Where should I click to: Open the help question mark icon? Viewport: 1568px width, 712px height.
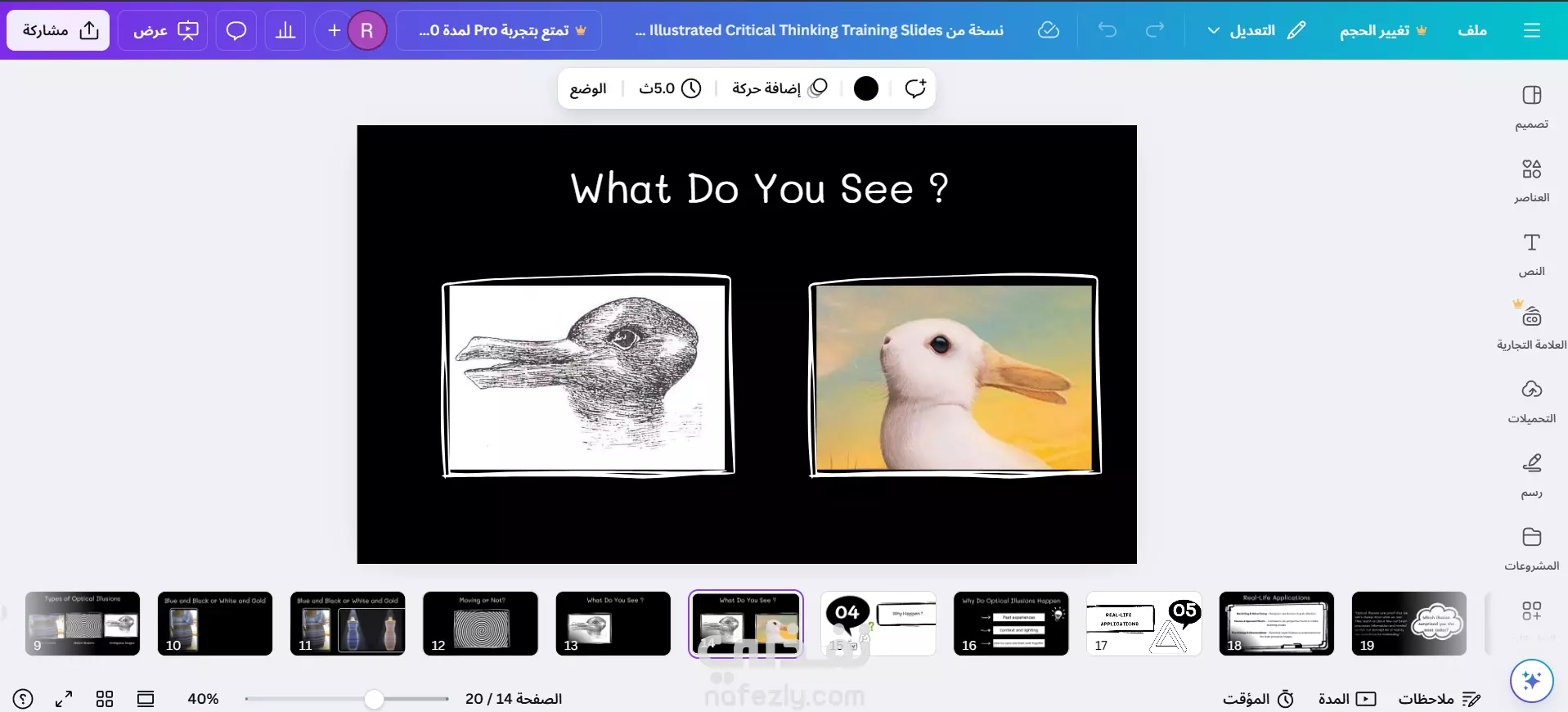[x=23, y=699]
